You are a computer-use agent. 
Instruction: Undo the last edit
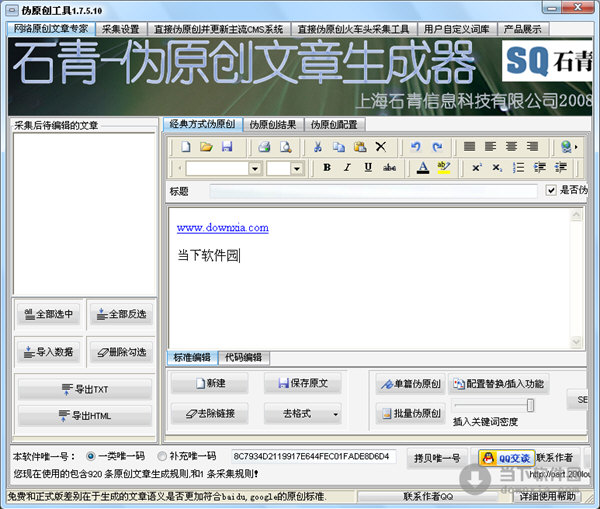point(416,147)
